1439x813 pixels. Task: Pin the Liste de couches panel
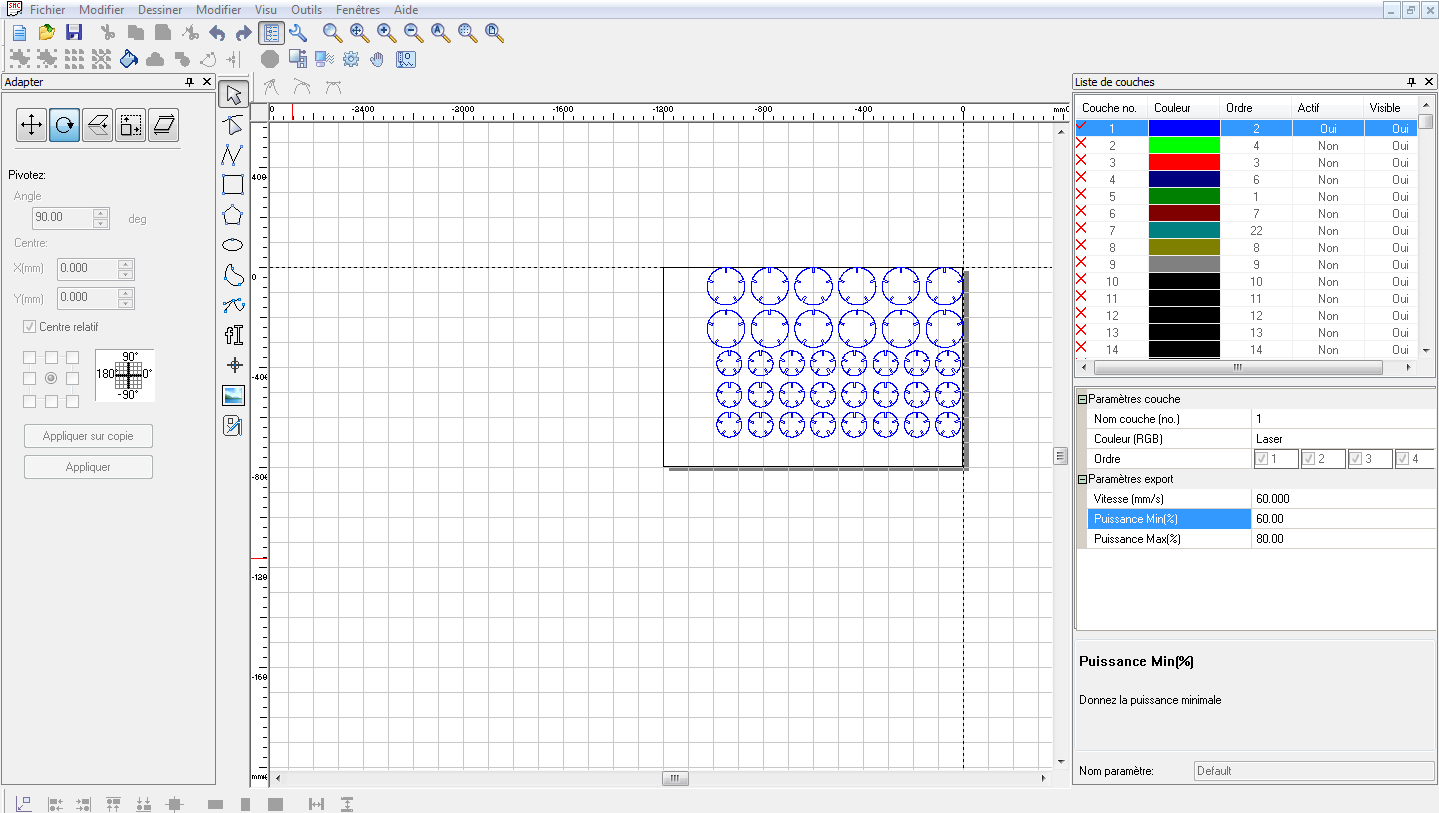pos(1411,82)
